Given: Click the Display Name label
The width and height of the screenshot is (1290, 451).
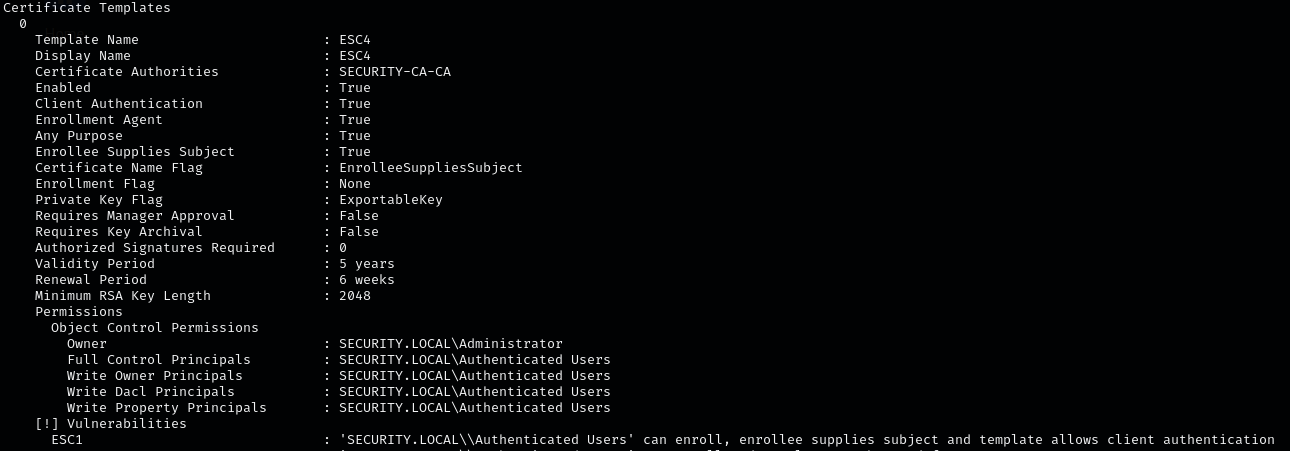Looking at the screenshot, I should [x=83, y=56].
